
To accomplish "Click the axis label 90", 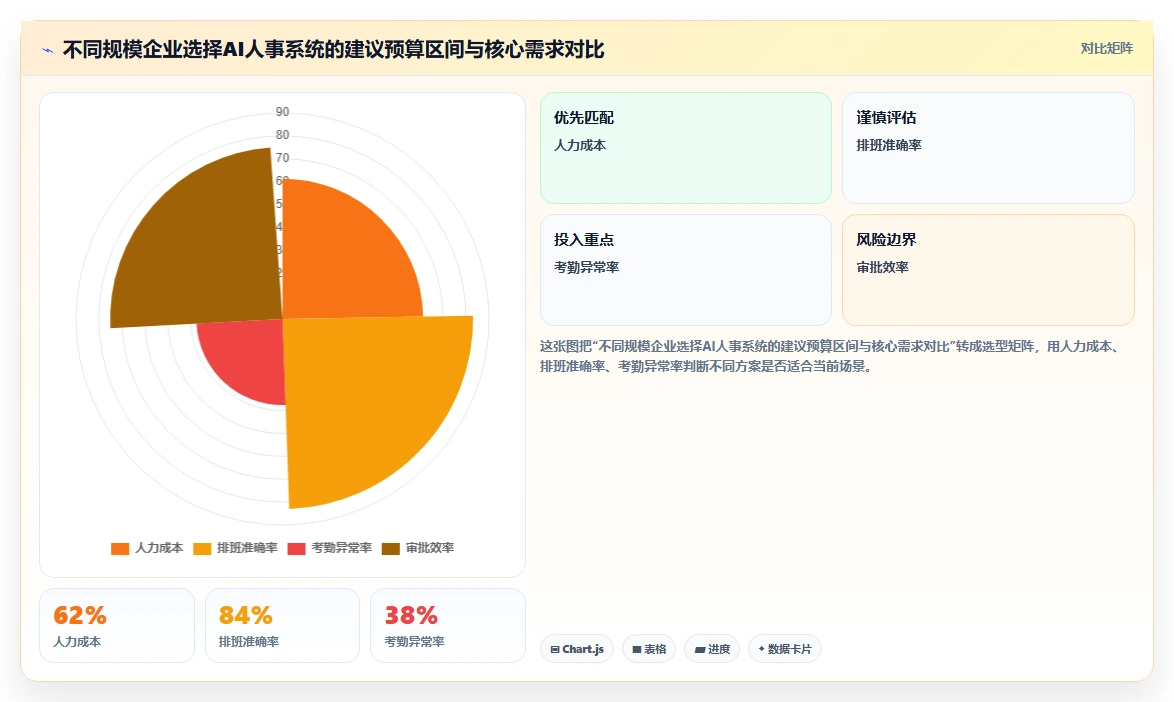I will pyautogui.click(x=282, y=112).
